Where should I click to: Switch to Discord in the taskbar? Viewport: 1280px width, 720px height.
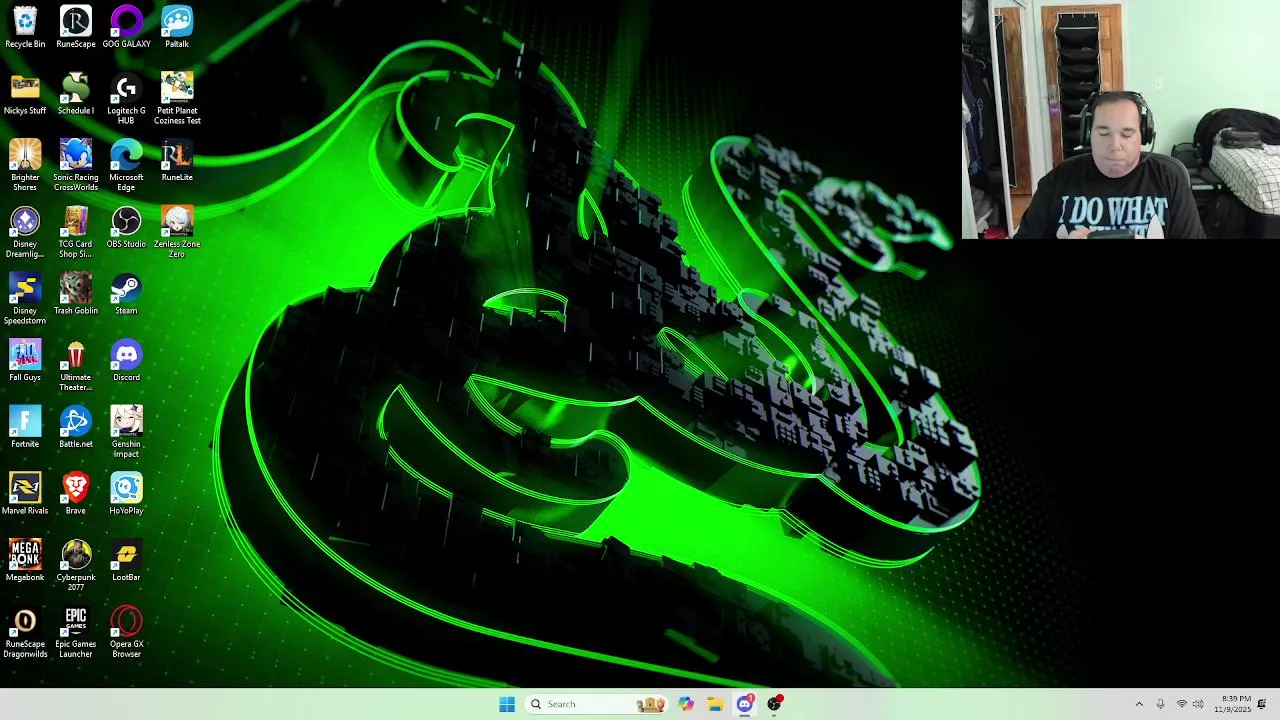[745, 704]
